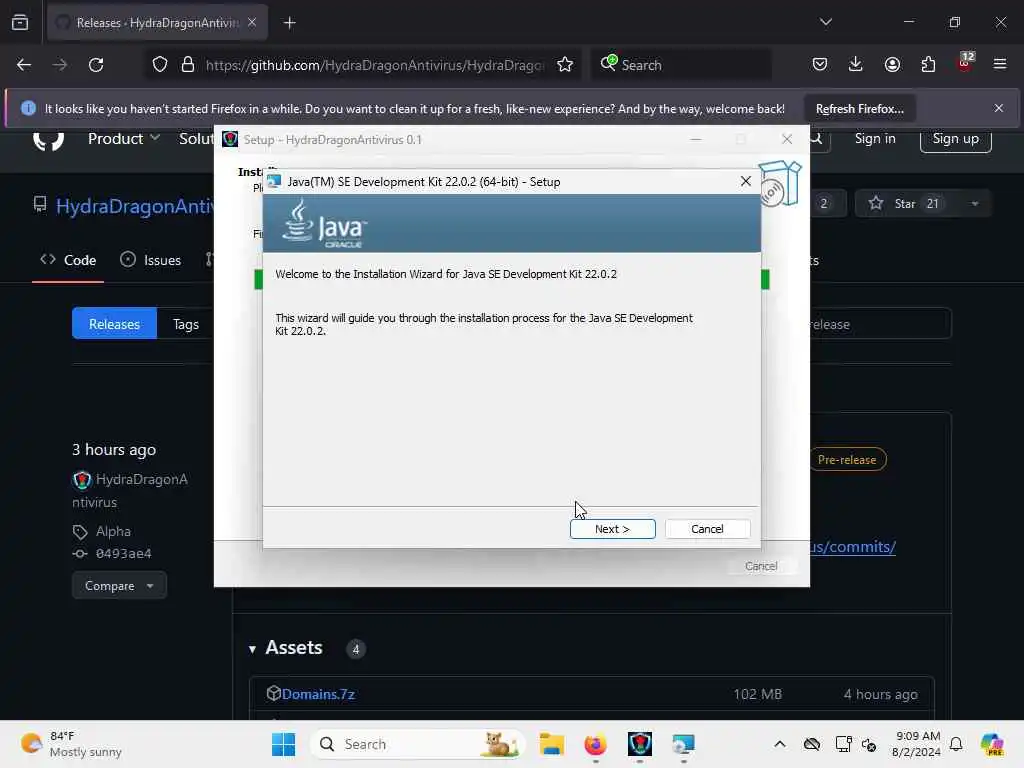
Task: Open extension icon with 12 badge
Action: coord(965,63)
